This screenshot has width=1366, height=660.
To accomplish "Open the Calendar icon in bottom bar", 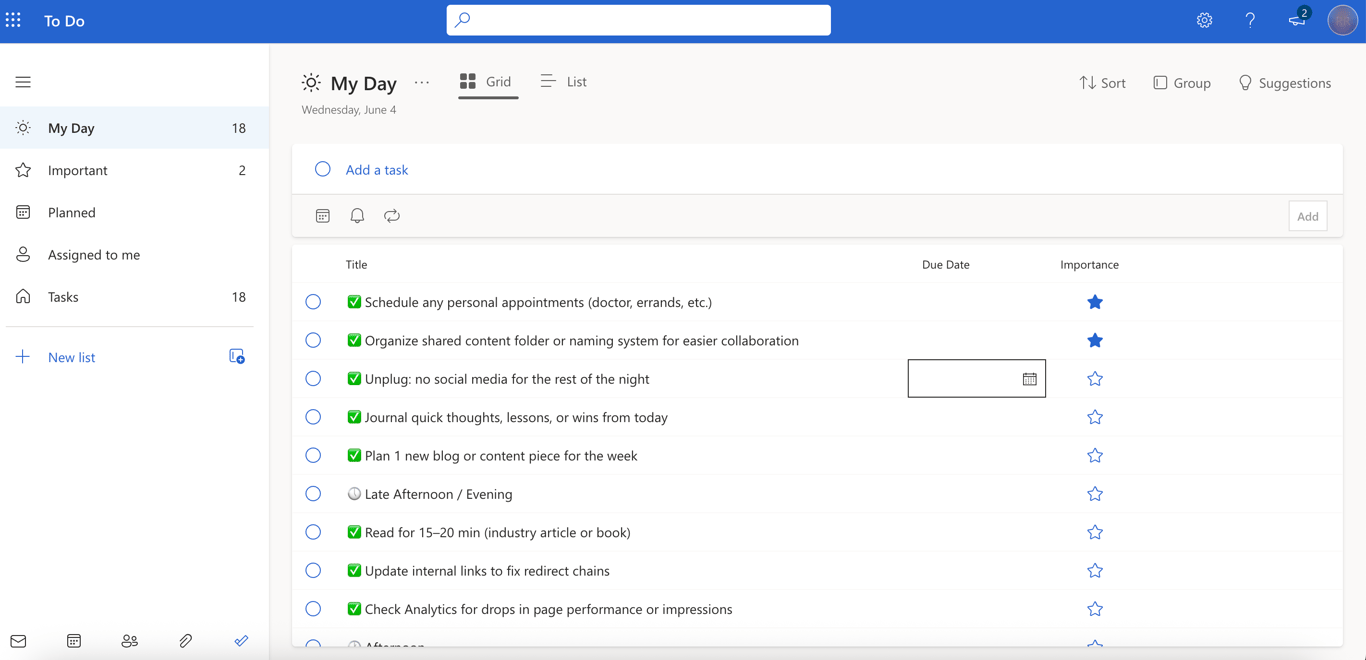I will click(x=73, y=641).
